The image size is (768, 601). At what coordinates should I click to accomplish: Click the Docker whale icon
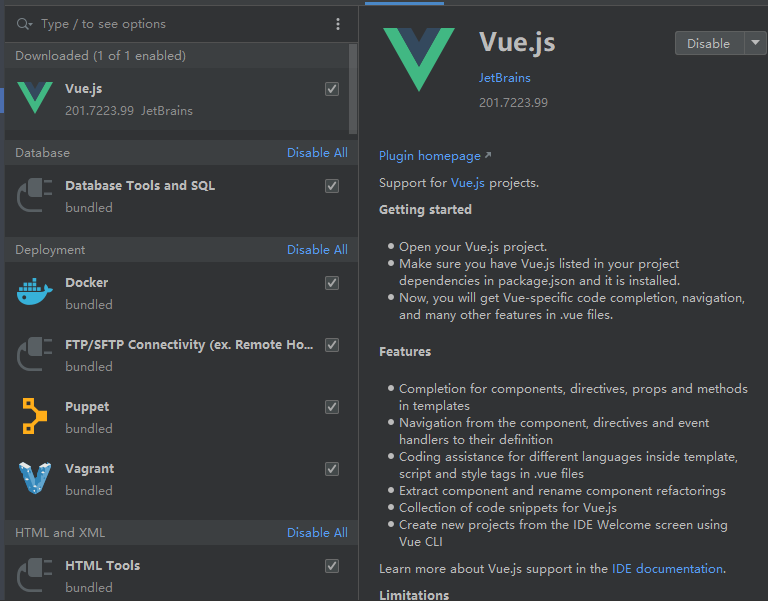pos(35,293)
